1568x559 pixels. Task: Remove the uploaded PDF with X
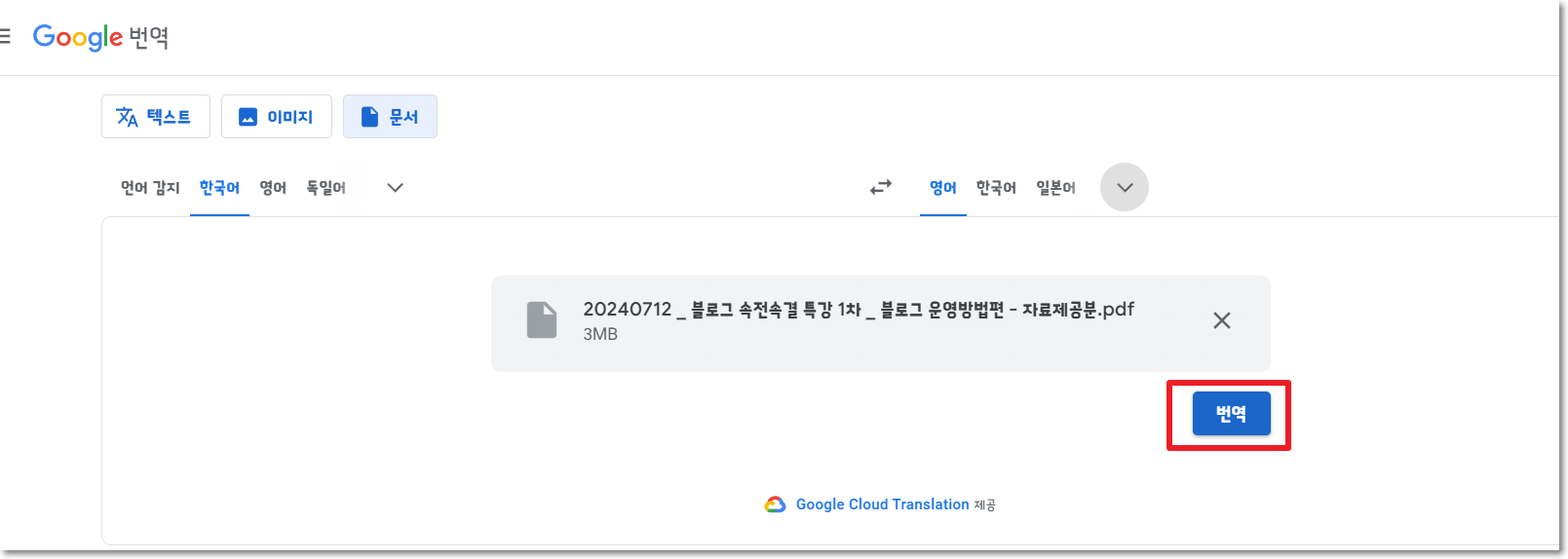(x=1222, y=320)
